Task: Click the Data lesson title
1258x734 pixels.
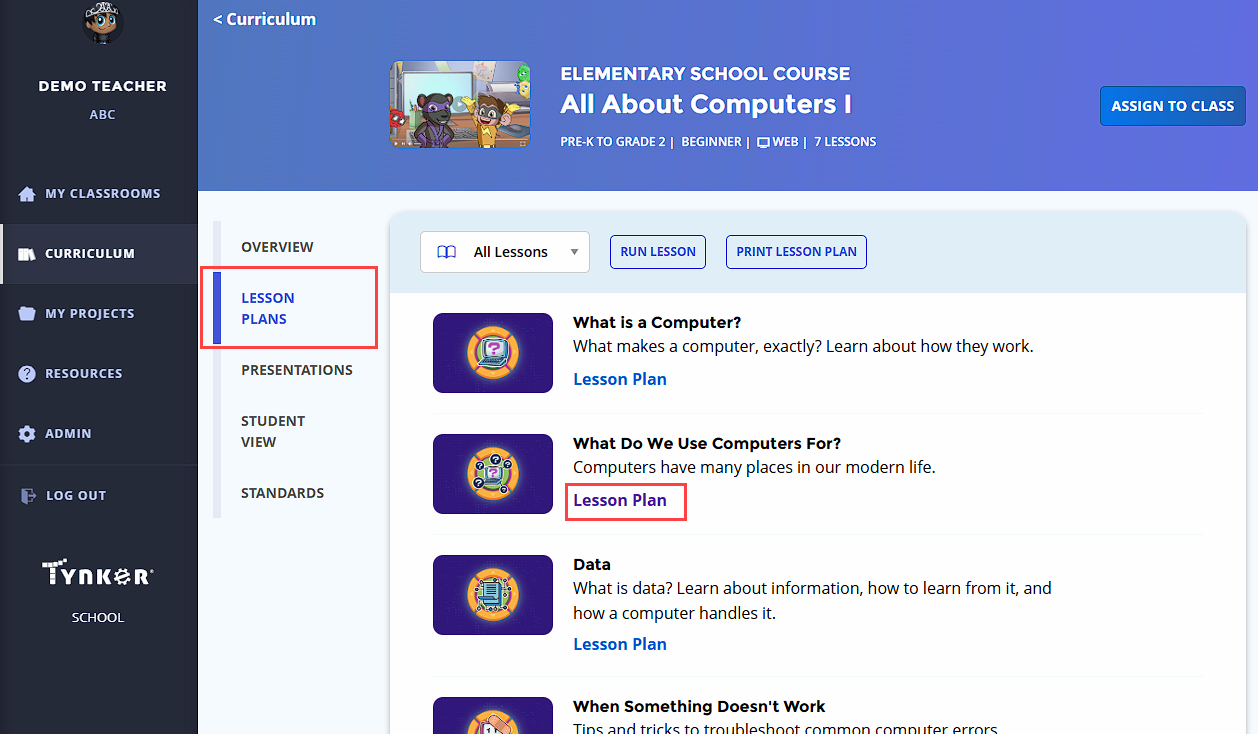Action: [592, 564]
